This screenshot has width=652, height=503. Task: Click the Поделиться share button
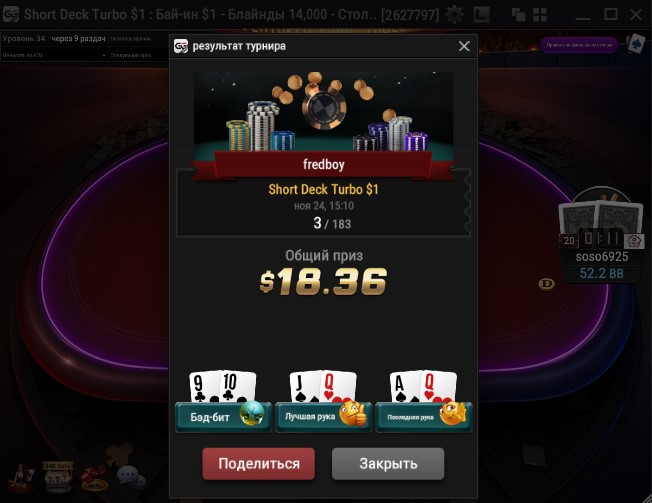pos(258,464)
